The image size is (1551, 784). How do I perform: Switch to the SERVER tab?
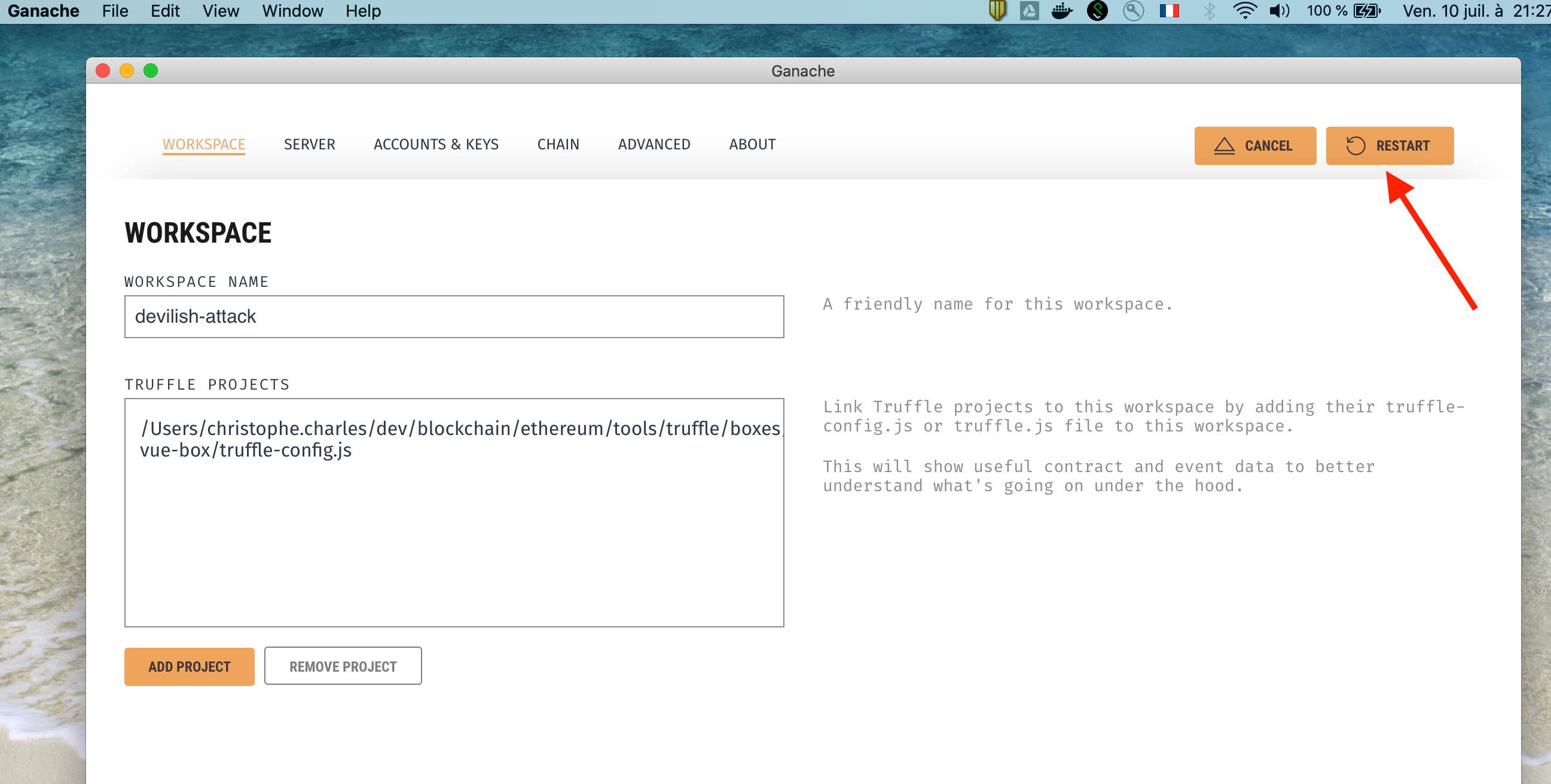tap(310, 145)
